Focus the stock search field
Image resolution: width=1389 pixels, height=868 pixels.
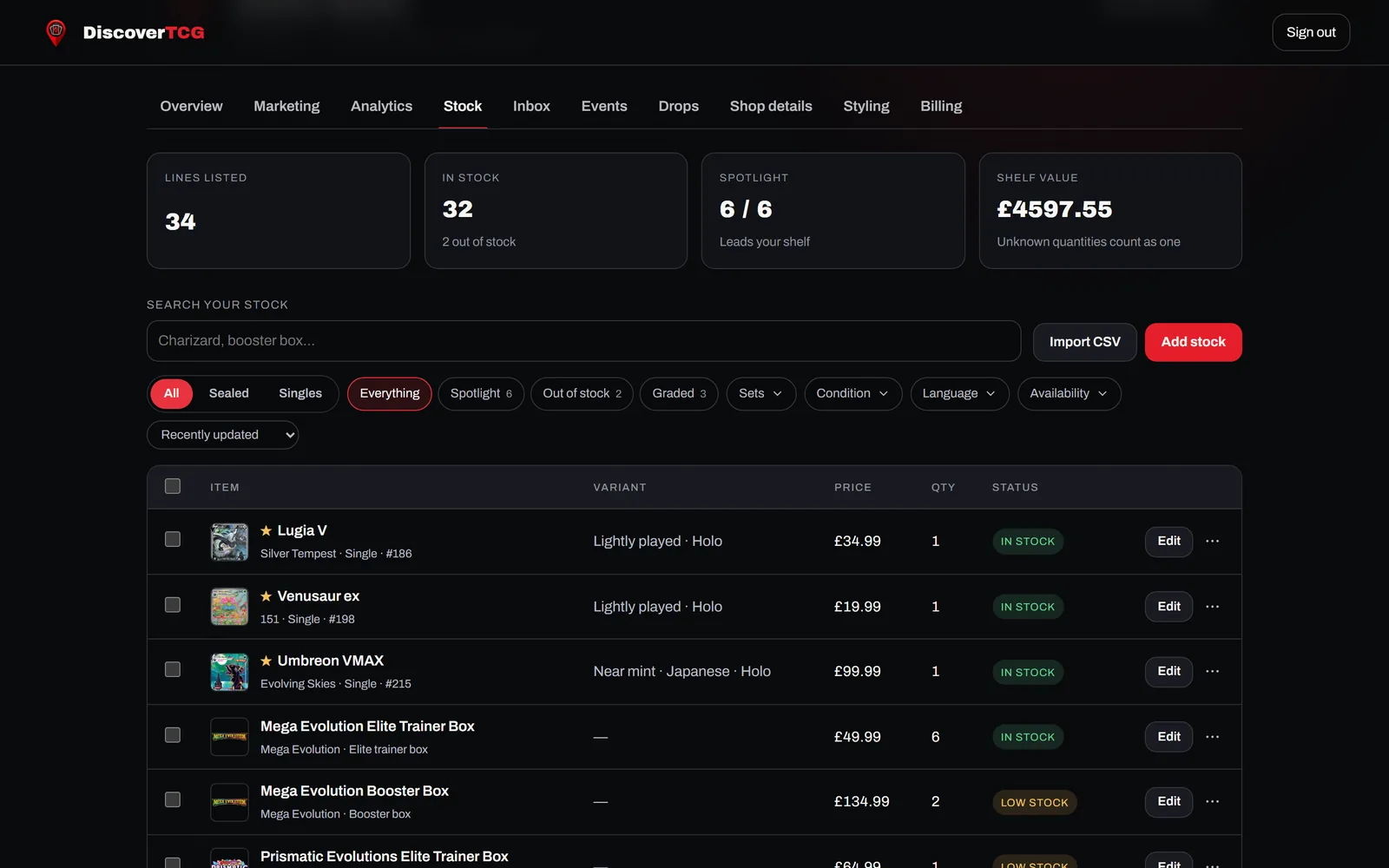[x=583, y=341]
